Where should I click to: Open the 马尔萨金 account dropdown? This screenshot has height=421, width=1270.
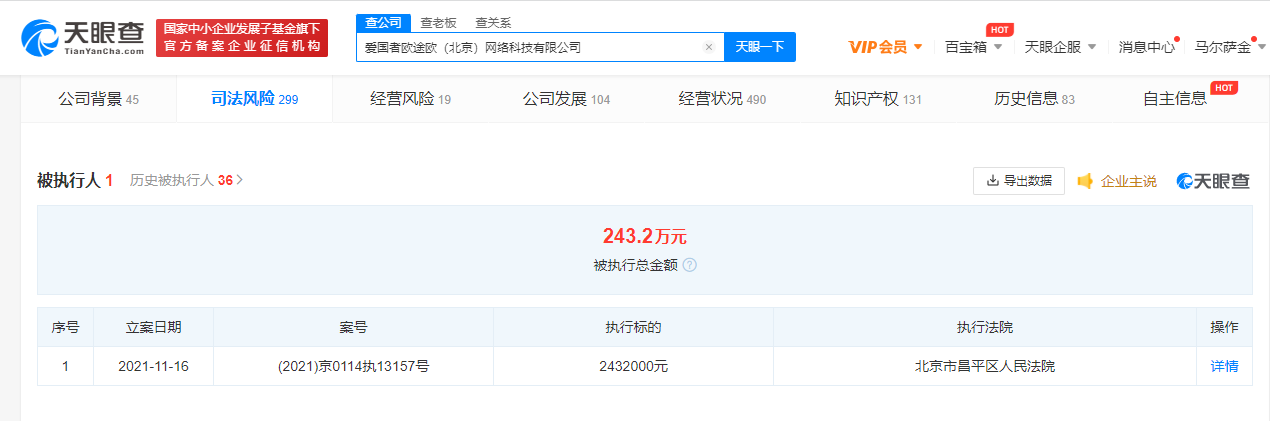[1229, 47]
